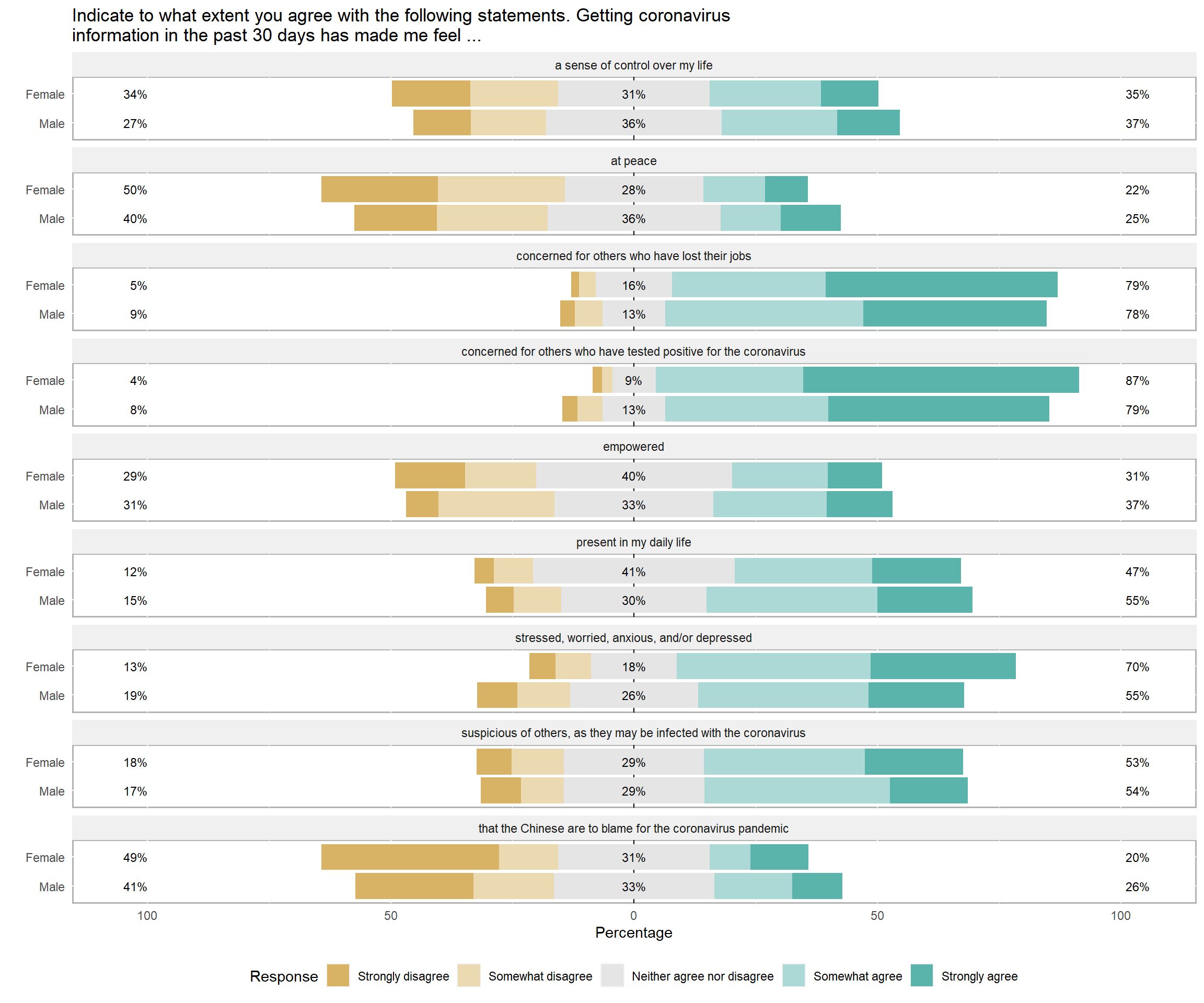
Task: Click the Somewhat agree legend swatch
Action: click(793, 975)
